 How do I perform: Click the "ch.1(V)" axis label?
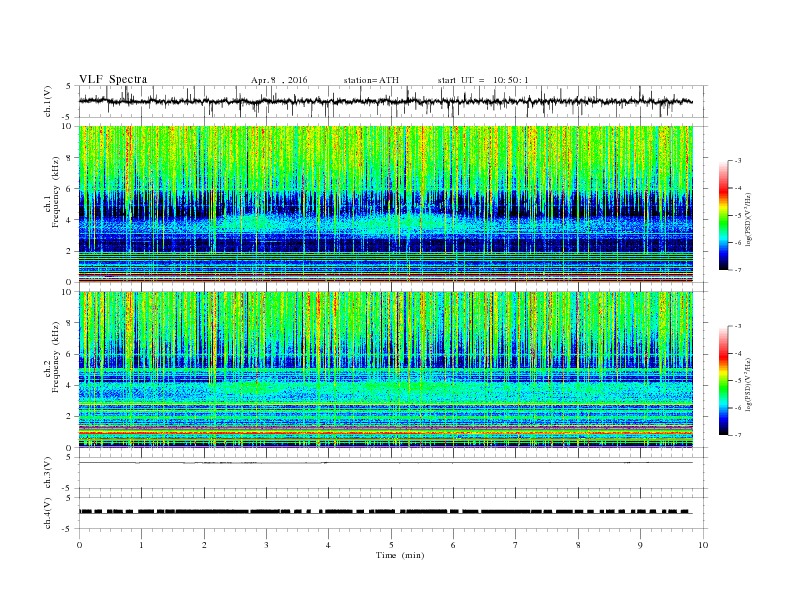tap(48, 101)
